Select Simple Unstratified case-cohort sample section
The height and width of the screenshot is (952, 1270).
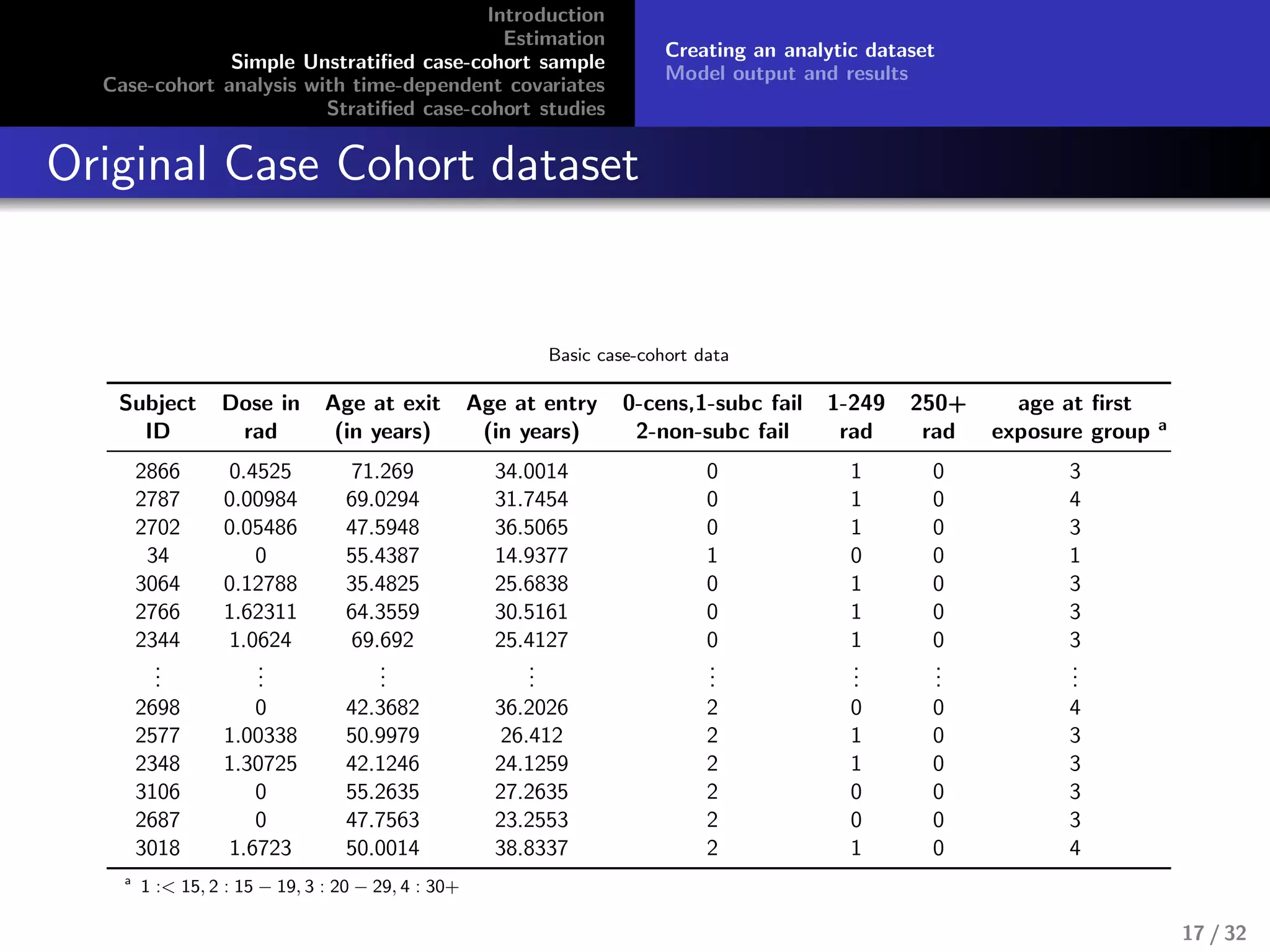[x=418, y=62]
